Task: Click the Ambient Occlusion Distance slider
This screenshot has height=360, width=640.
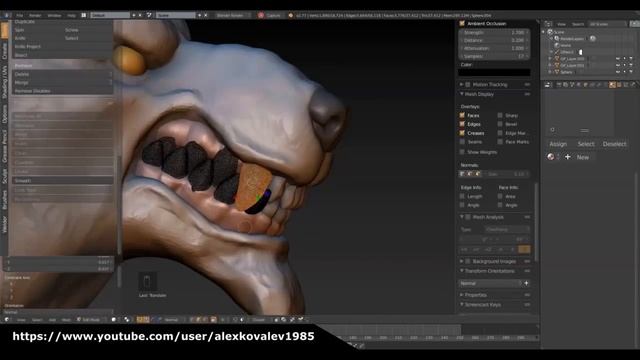Action: pos(494,40)
